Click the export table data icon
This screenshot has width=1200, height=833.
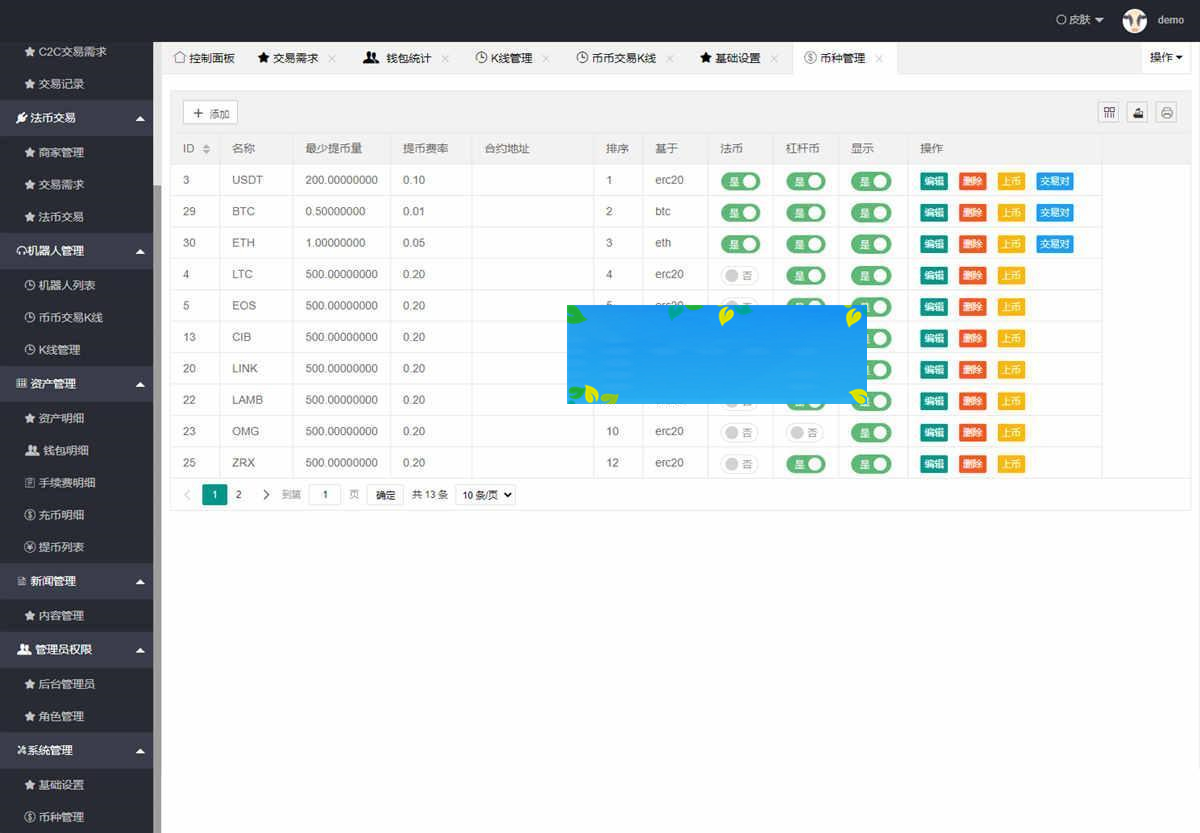pyautogui.click(x=1137, y=112)
